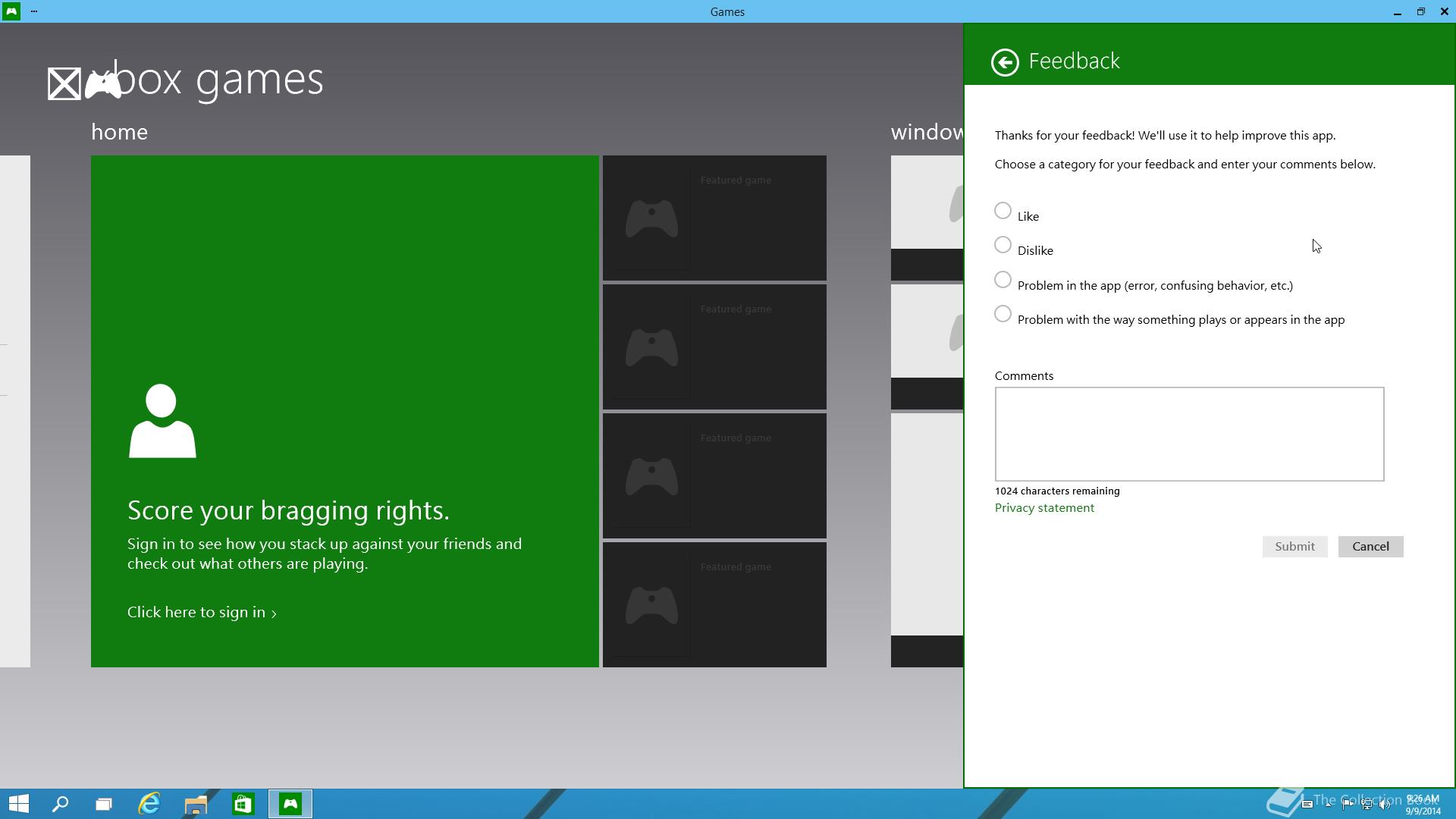Viewport: 1456px width, 819px height.
Task: Open the second Featured game tile
Action: click(x=714, y=347)
